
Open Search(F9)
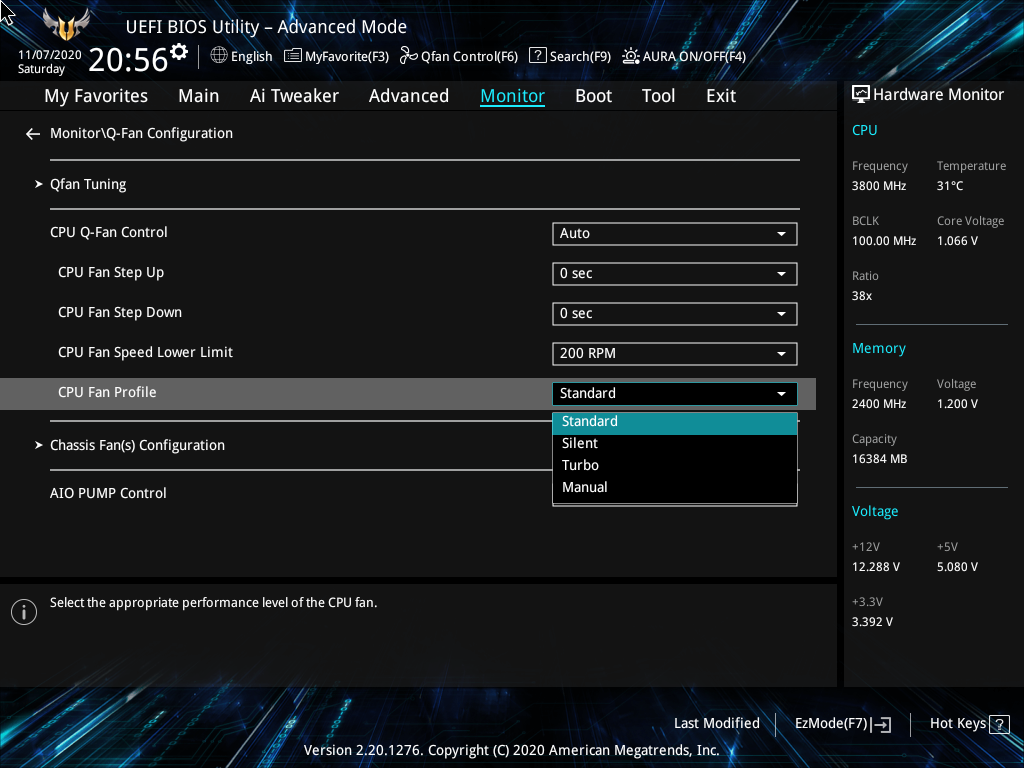point(570,56)
